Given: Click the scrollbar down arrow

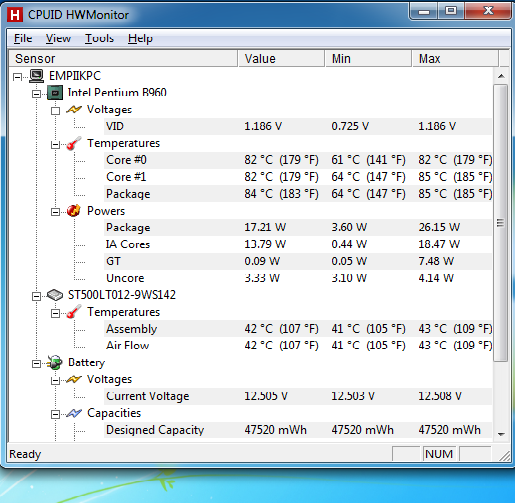Looking at the screenshot, I should pyautogui.click(x=501, y=434).
